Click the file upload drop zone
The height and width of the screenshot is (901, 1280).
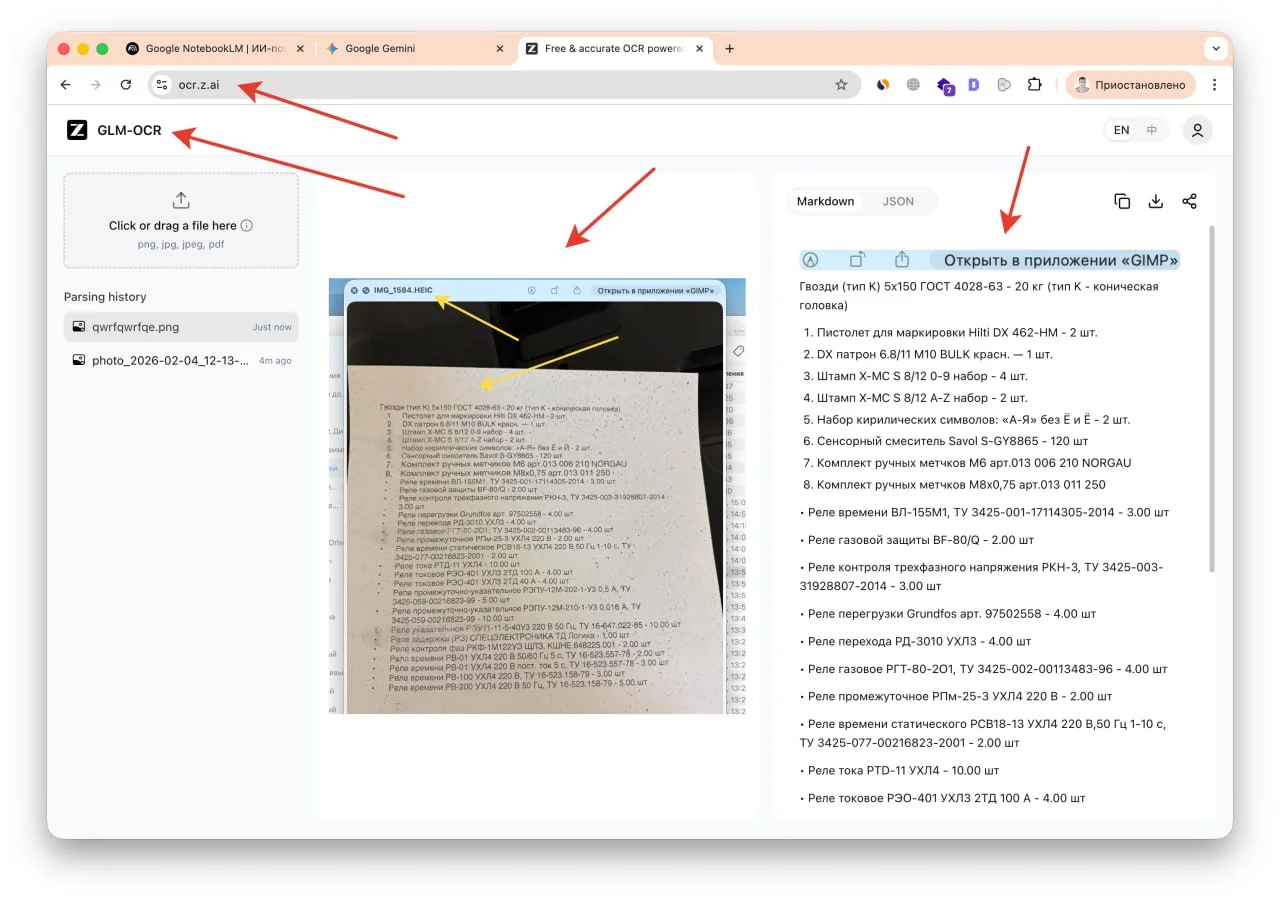pos(181,220)
